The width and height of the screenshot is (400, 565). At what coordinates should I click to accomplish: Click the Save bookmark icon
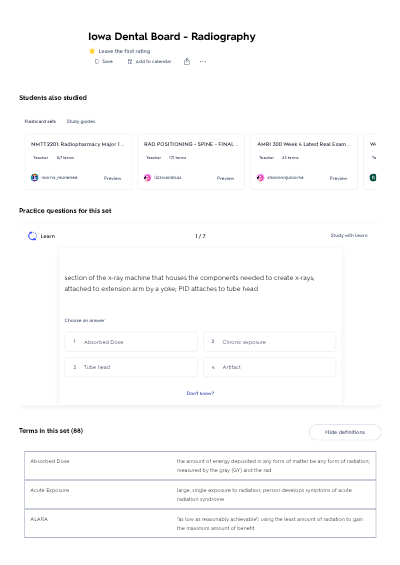click(x=97, y=62)
